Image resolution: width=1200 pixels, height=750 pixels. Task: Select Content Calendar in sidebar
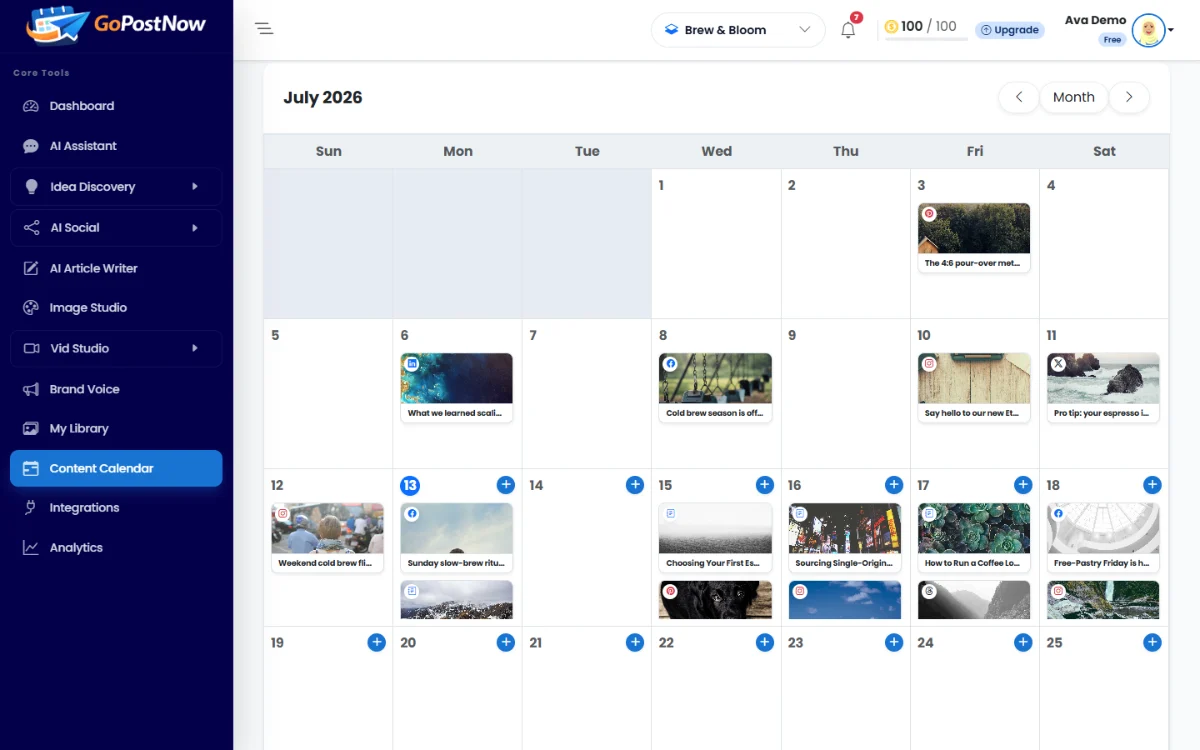point(116,468)
